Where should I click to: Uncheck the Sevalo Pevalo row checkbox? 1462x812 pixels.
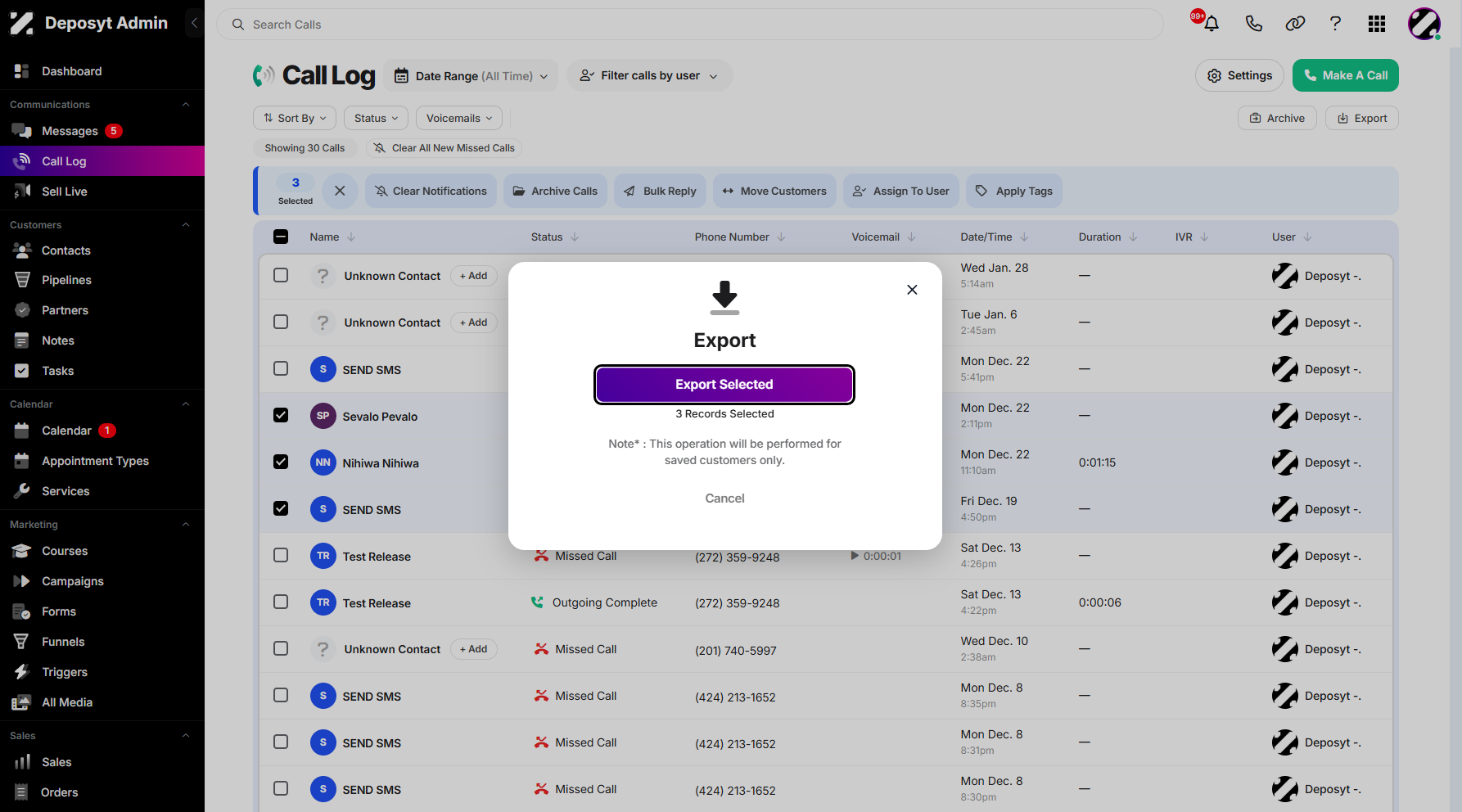coord(281,415)
